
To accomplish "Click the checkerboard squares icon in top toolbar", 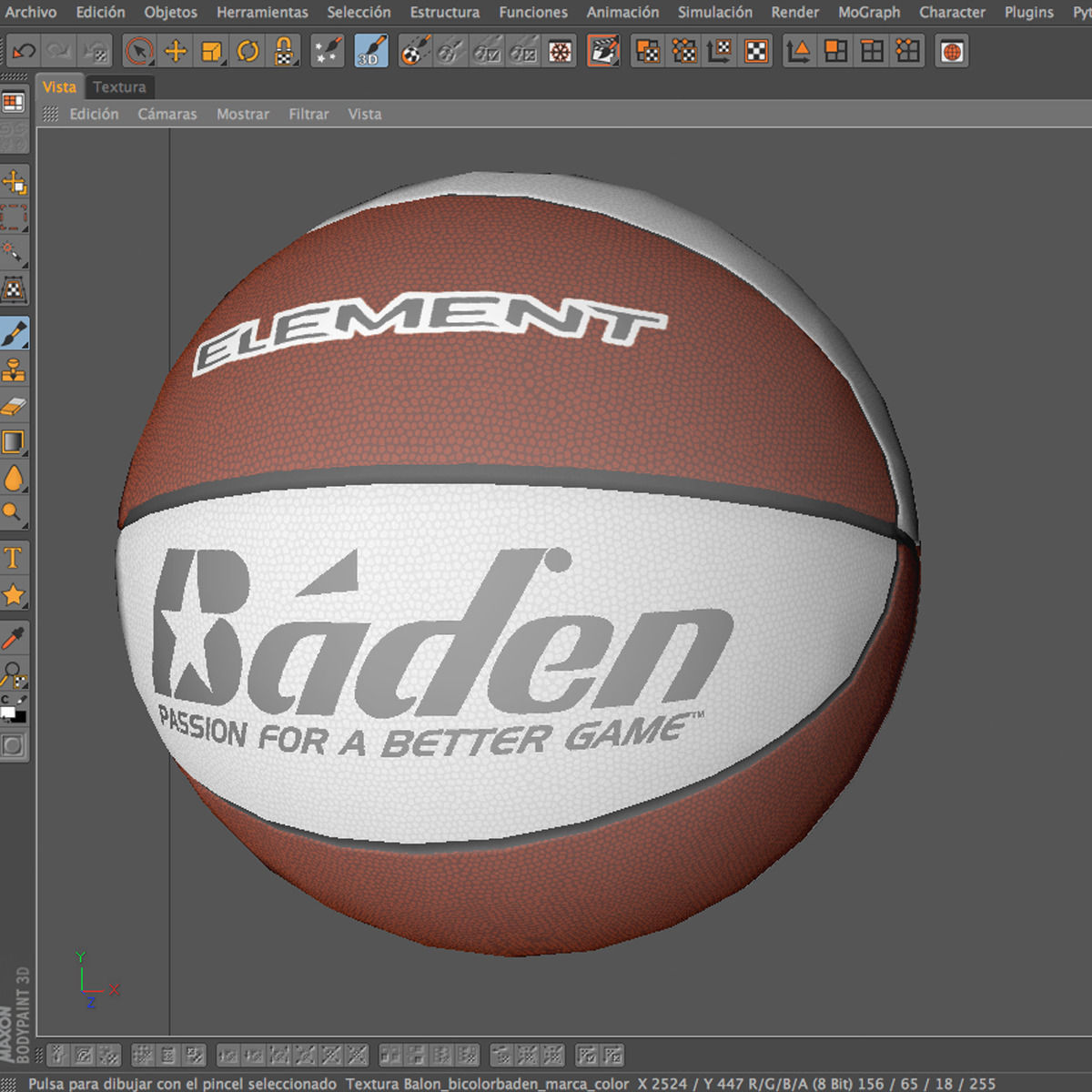I will (756, 51).
